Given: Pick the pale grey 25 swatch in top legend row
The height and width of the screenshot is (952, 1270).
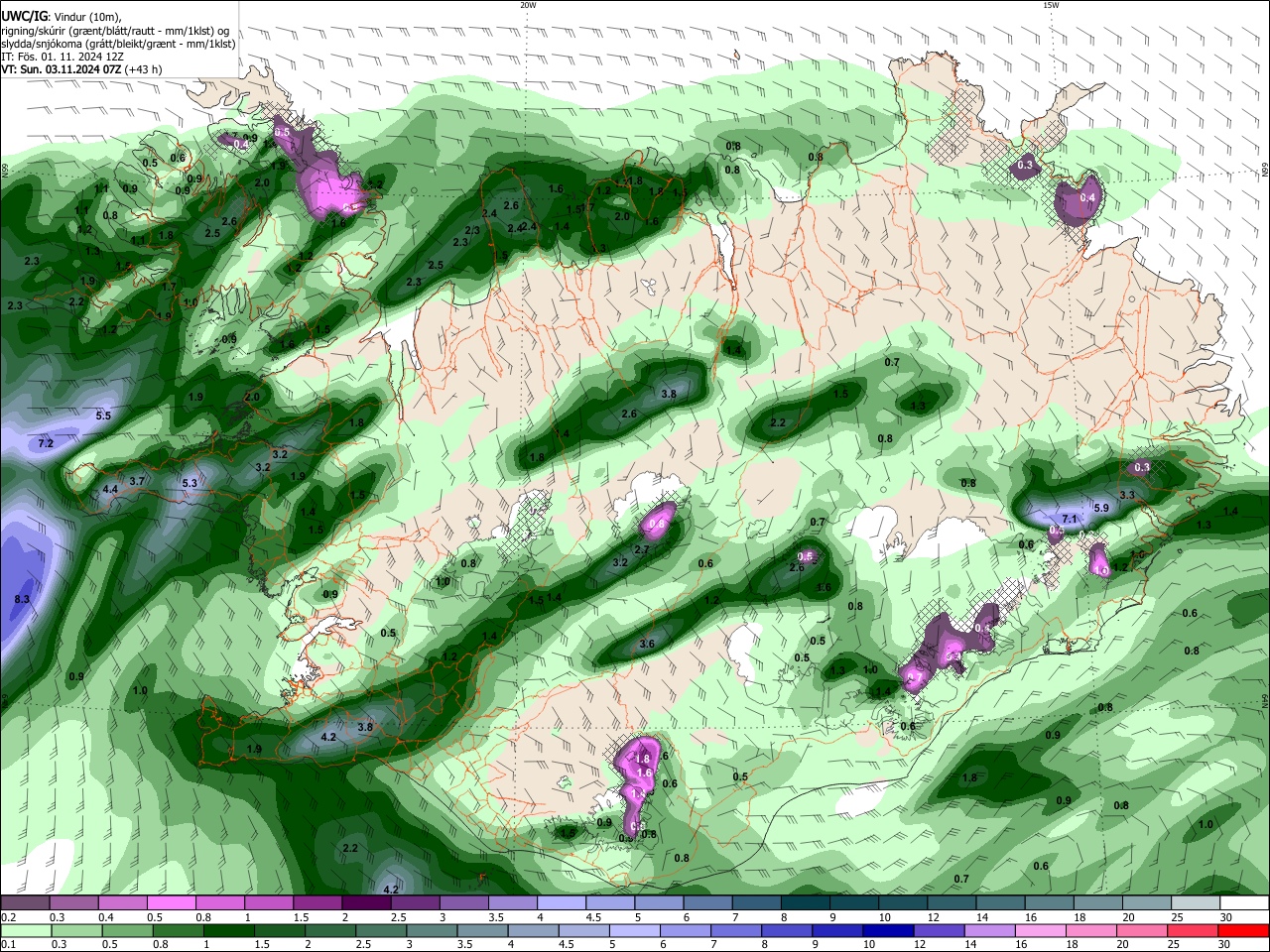Looking at the screenshot, I should 1196,903.
